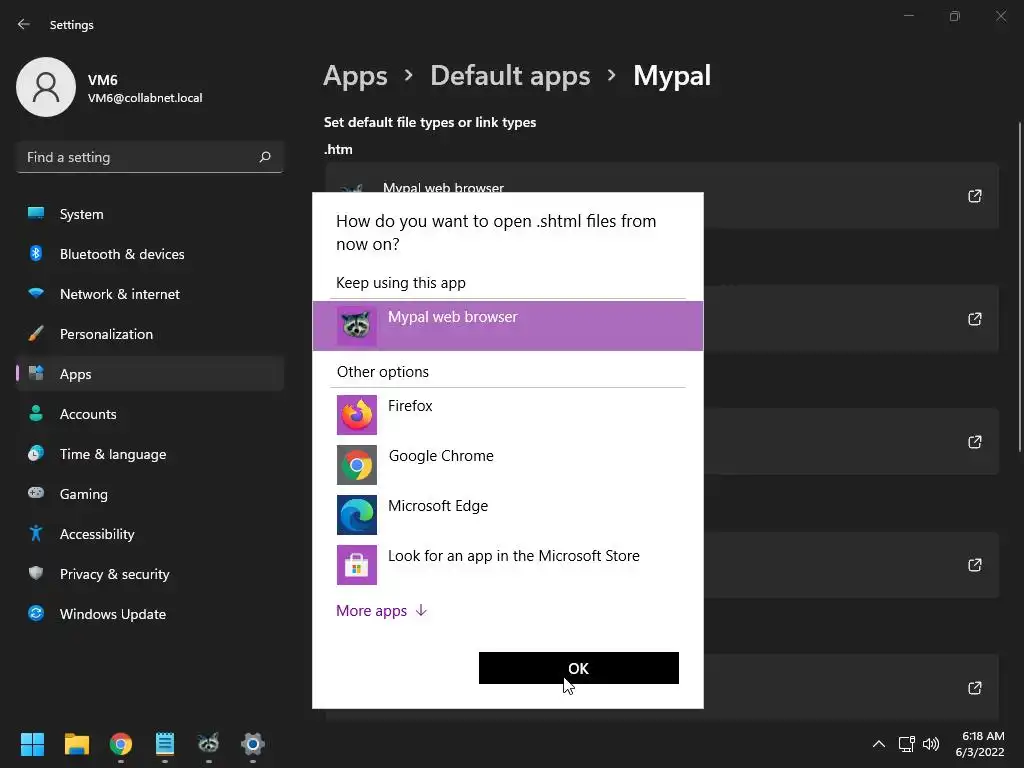Open Personalization settings

tap(150, 334)
